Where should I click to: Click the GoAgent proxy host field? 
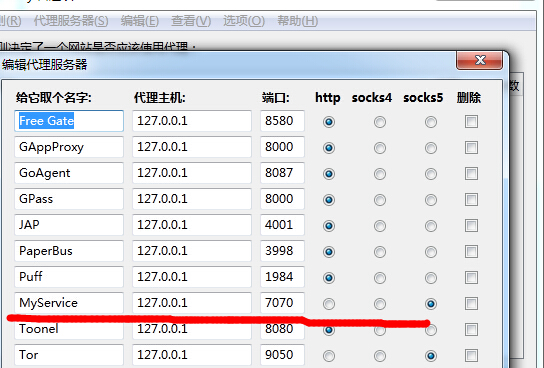pos(192,173)
